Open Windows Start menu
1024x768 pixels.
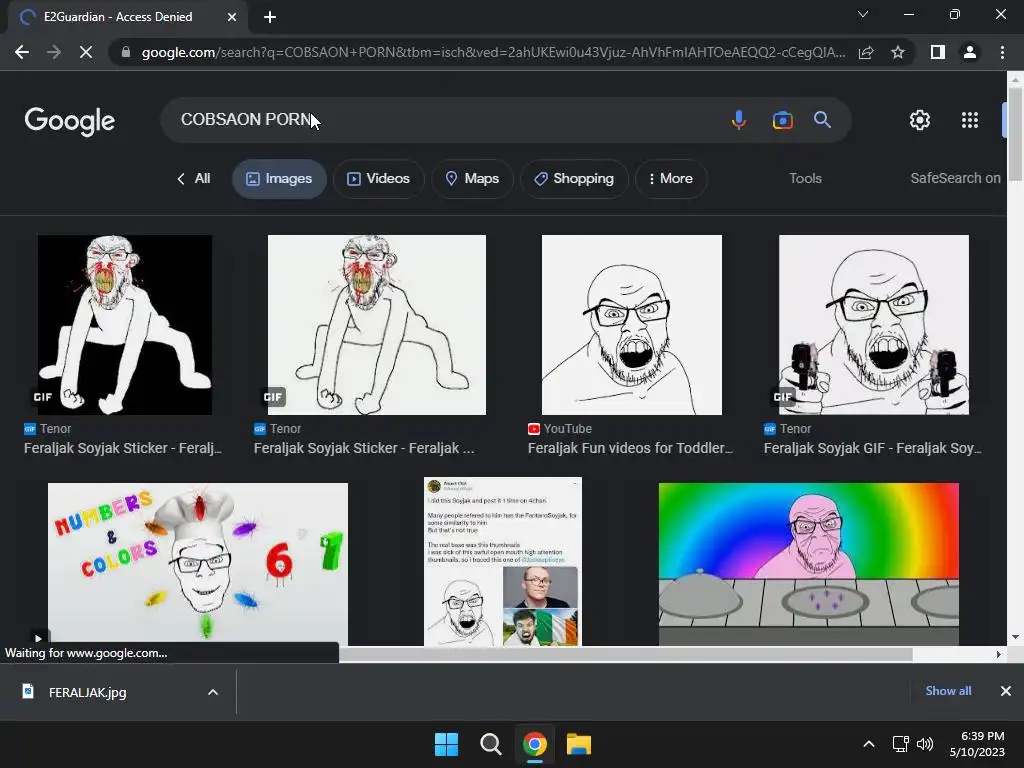tap(447, 744)
